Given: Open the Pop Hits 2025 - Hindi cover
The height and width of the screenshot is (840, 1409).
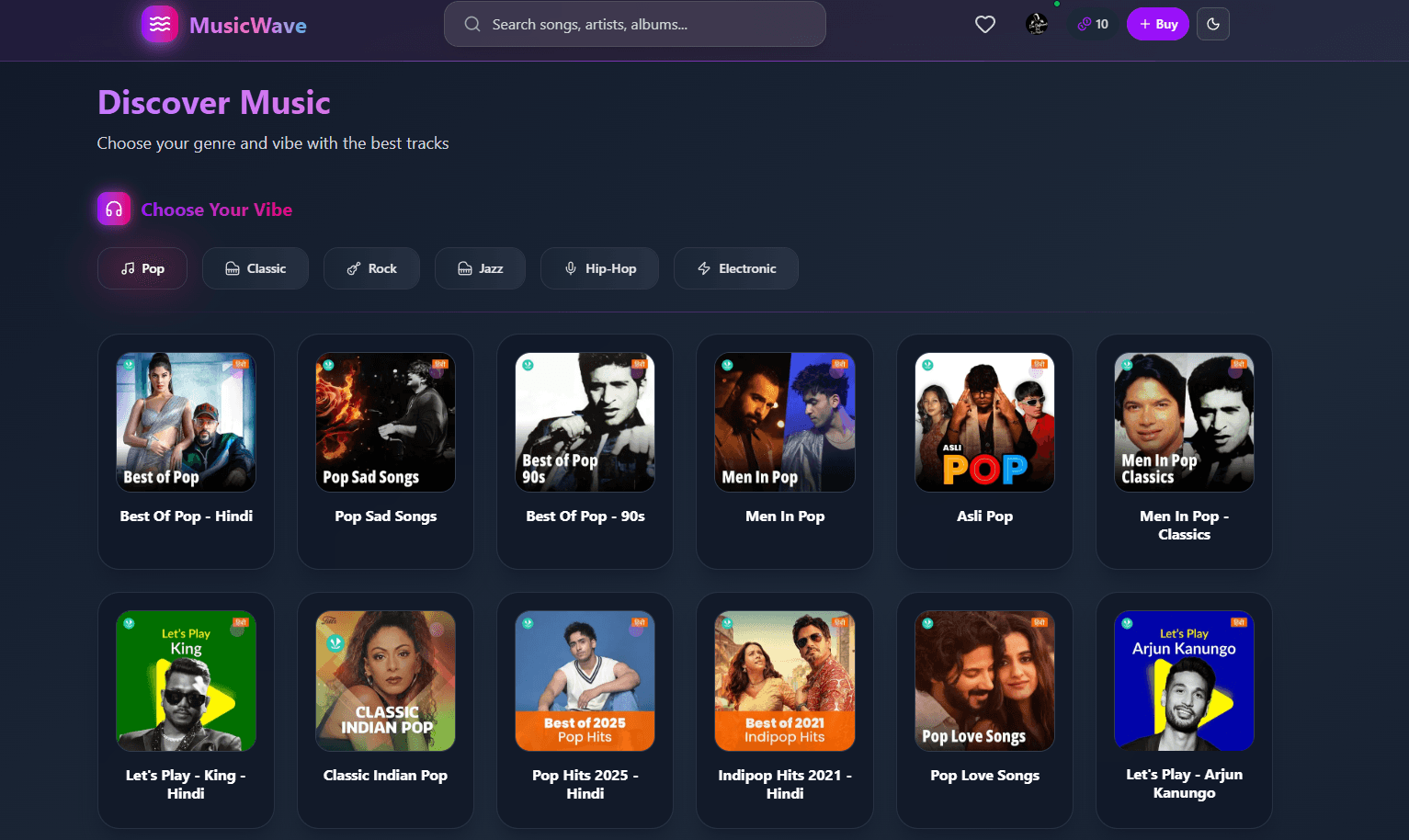Looking at the screenshot, I should (585, 681).
